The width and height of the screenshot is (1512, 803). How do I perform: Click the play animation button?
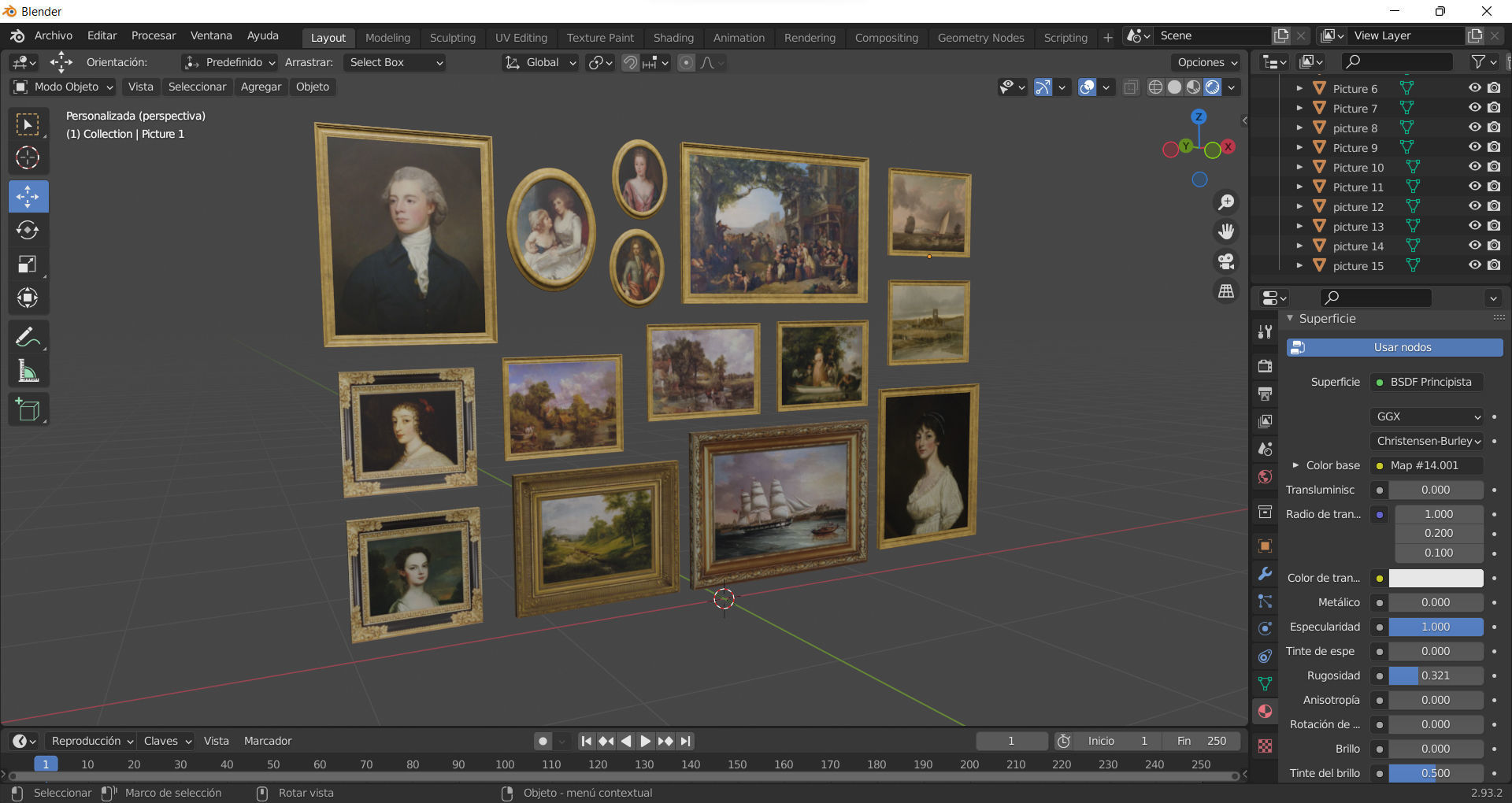(x=645, y=741)
